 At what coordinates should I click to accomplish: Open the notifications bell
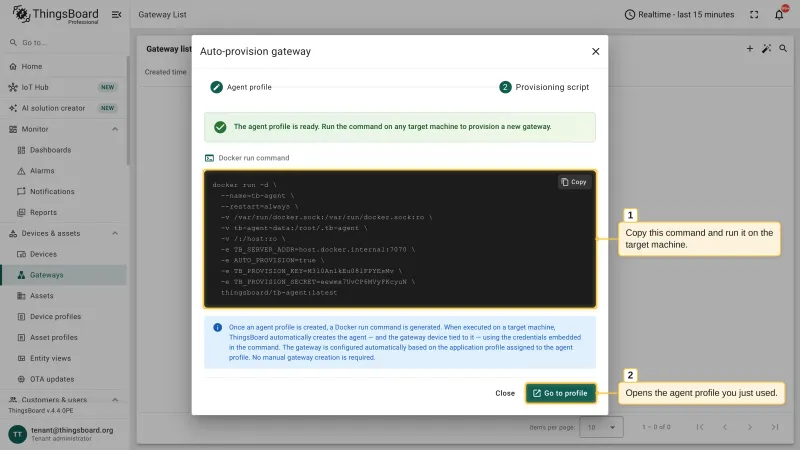pyautogui.click(x=779, y=15)
